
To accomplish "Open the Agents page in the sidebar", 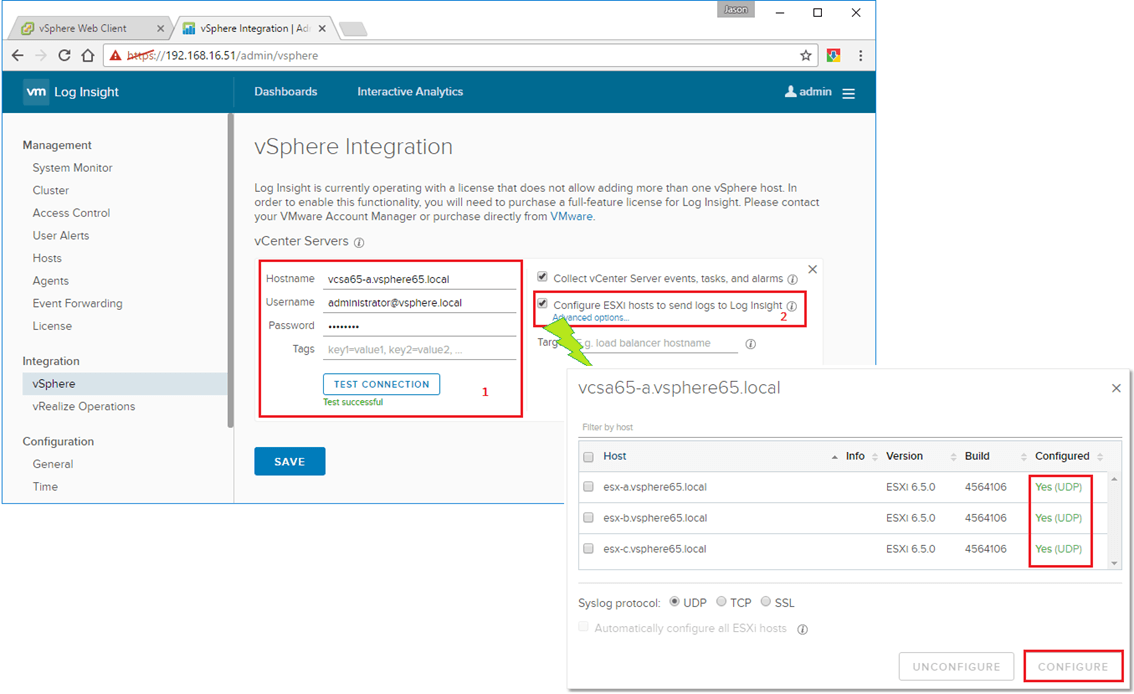I will (51, 281).
